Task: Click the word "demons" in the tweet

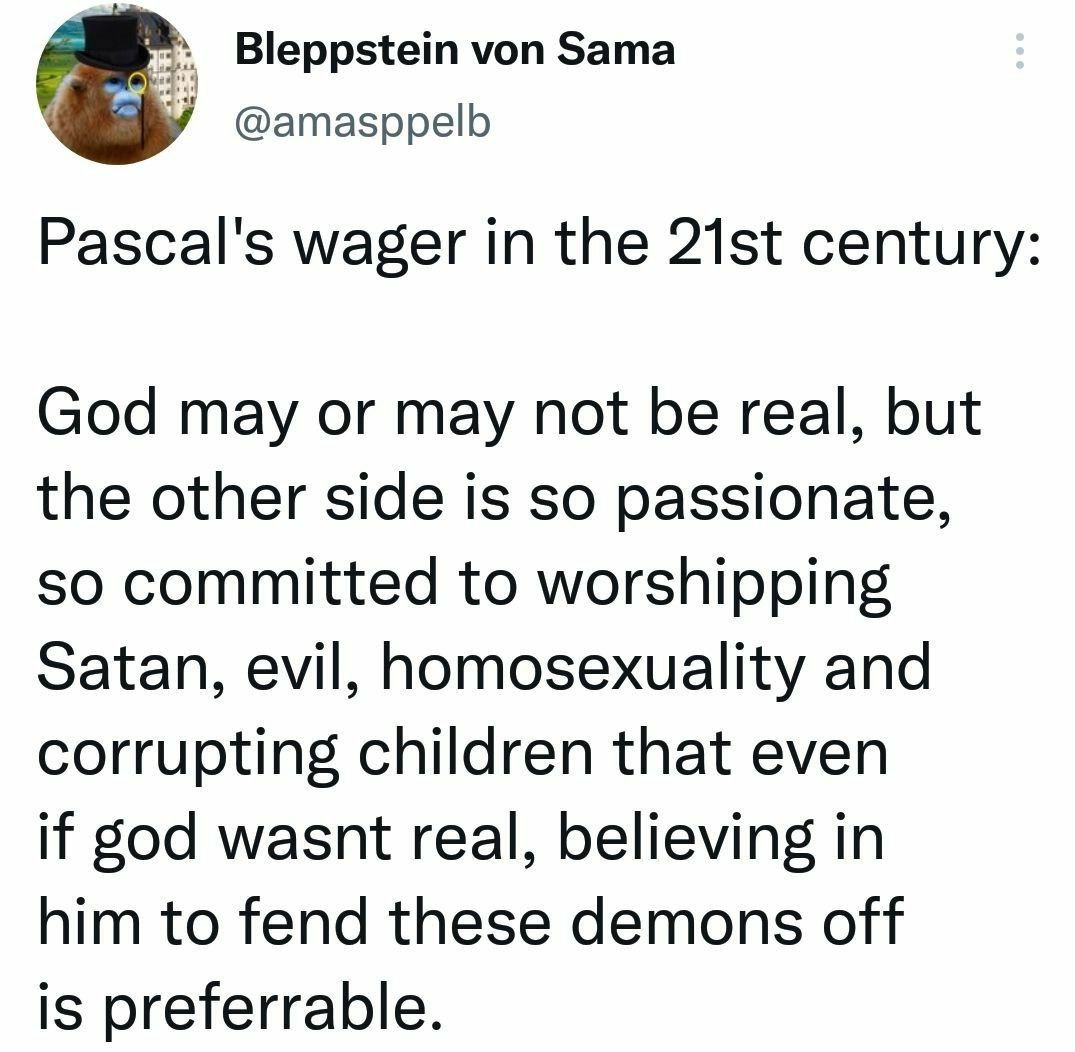Action: tap(680, 922)
